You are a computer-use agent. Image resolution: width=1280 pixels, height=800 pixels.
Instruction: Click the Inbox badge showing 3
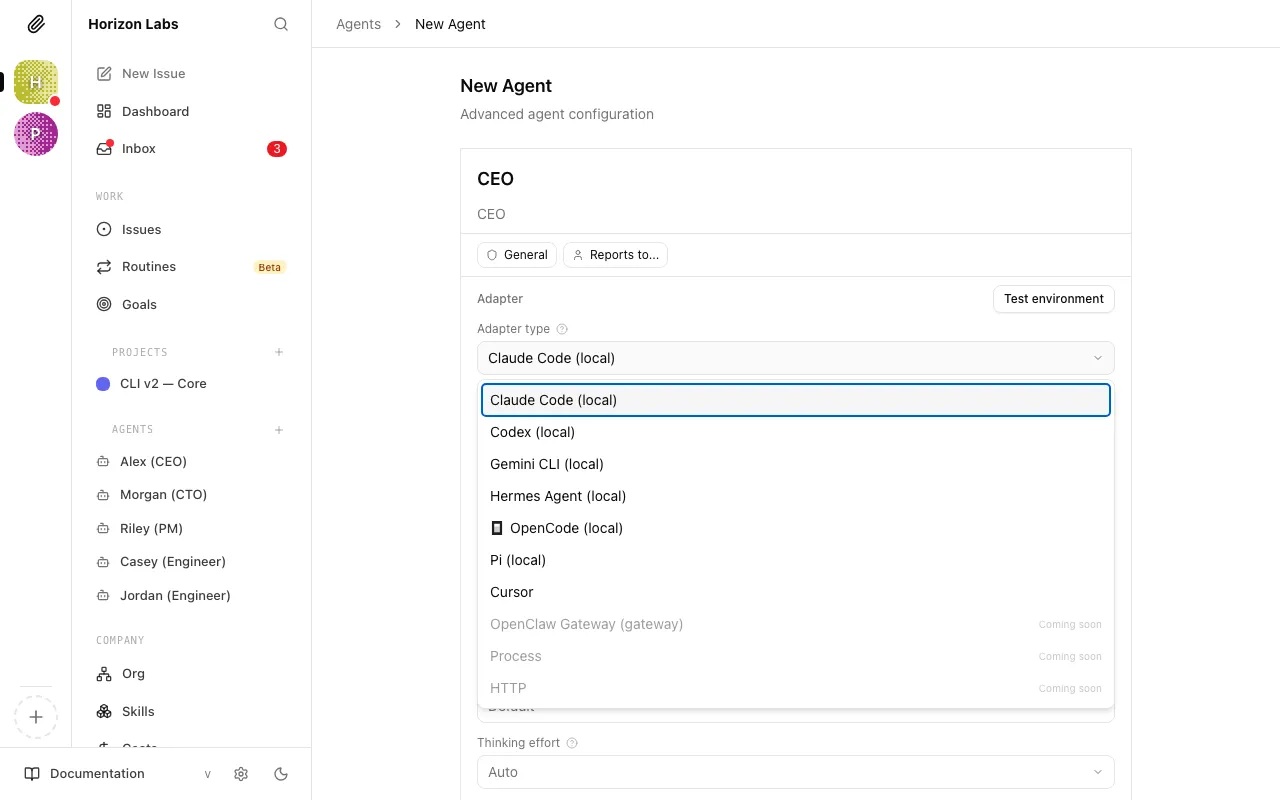click(x=277, y=149)
